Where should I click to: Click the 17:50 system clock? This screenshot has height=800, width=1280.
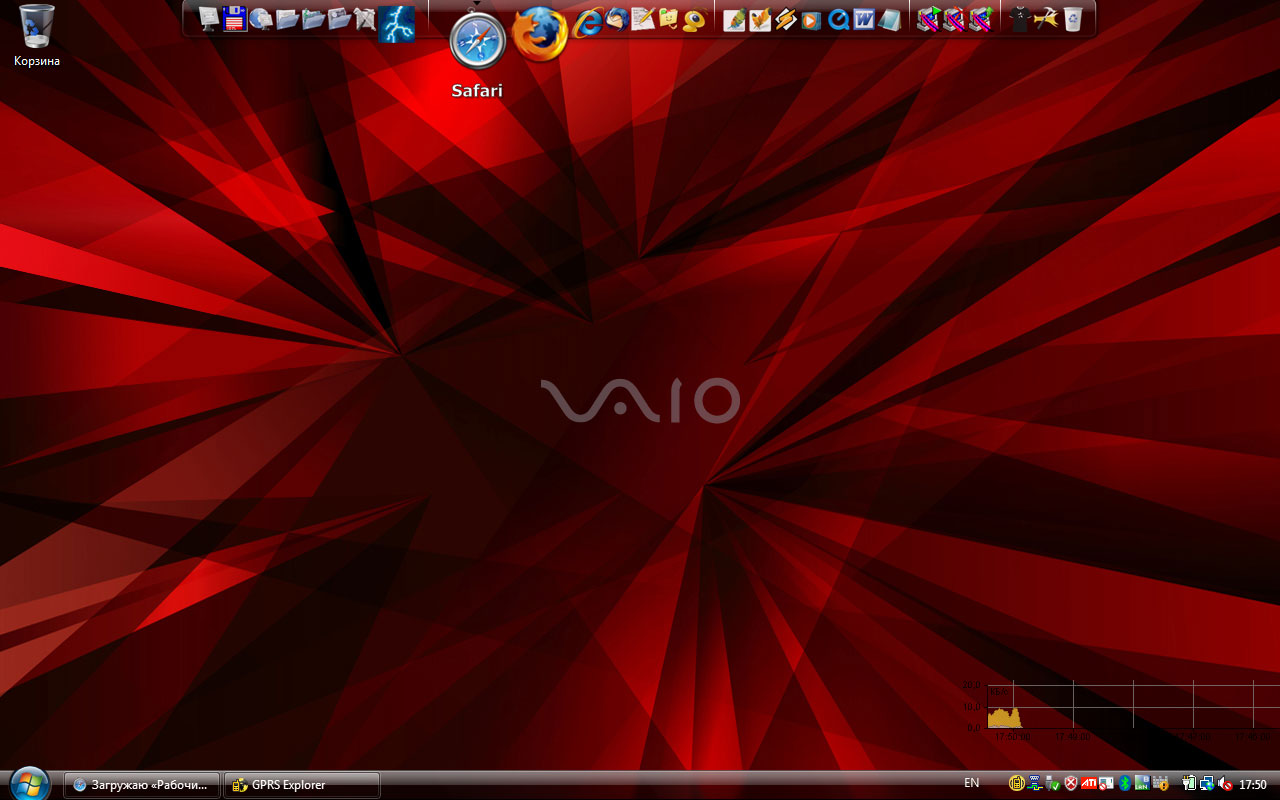click(1253, 785)
